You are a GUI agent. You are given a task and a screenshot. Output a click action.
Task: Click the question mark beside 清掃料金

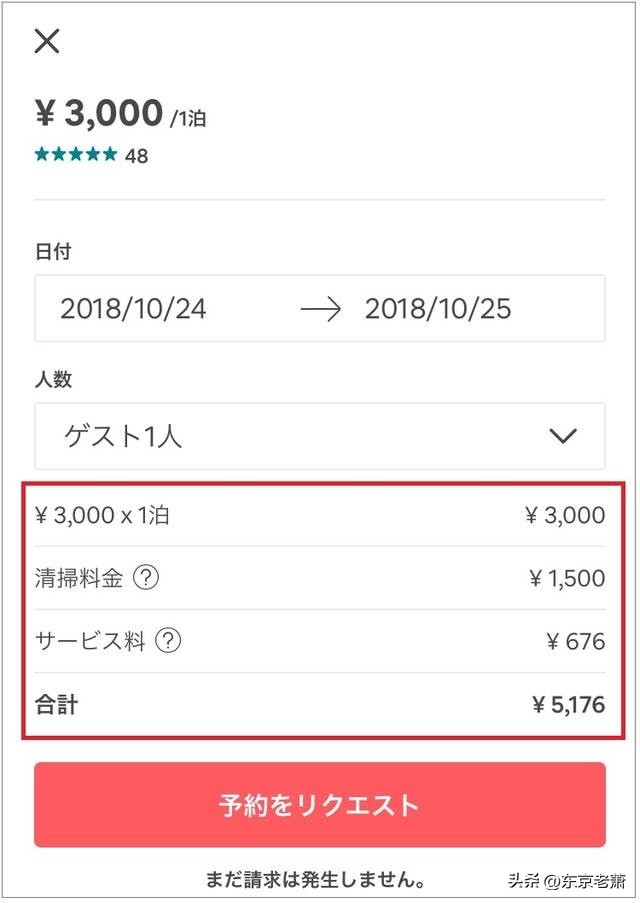(146, 578)
